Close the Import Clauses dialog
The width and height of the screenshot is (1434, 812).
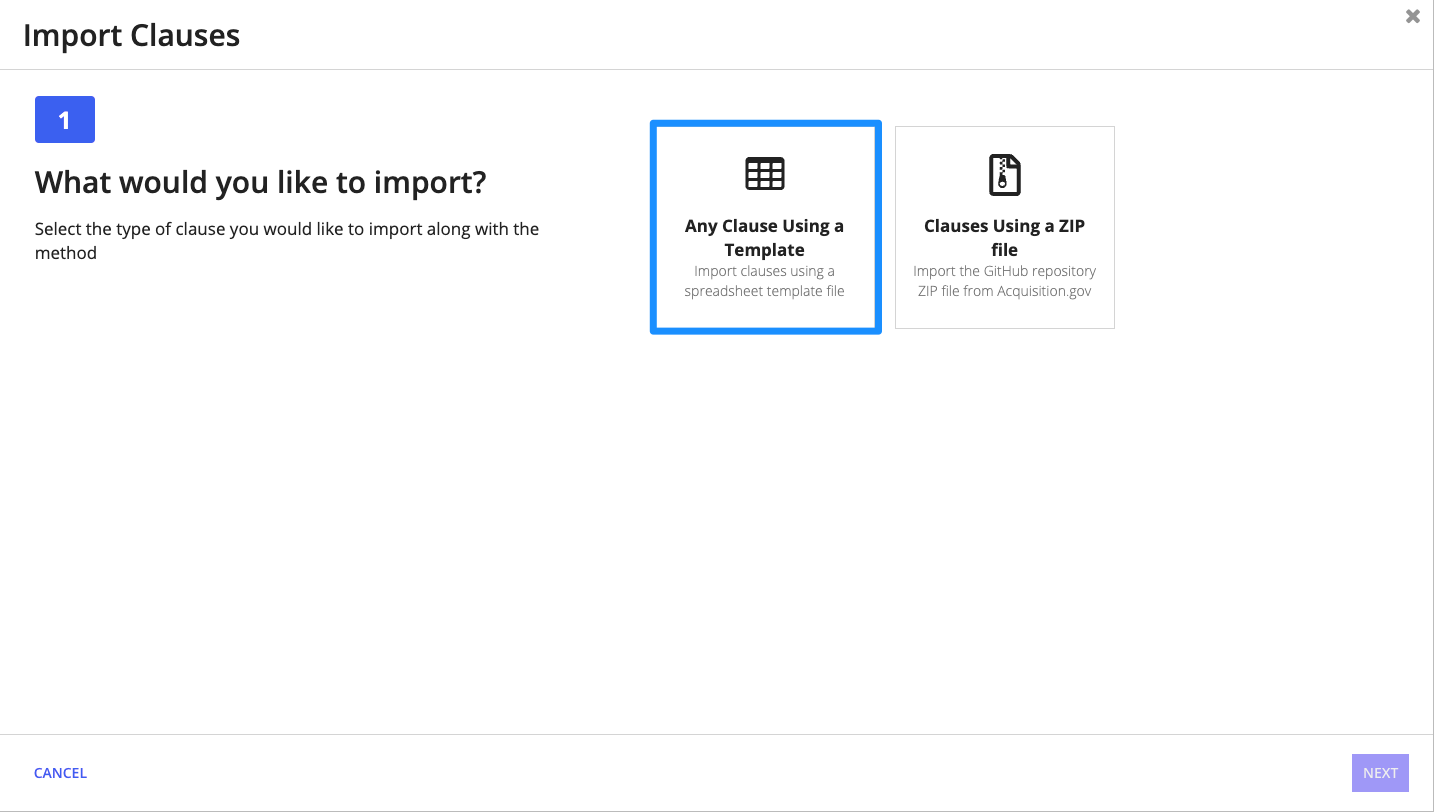pos(1412,16)
